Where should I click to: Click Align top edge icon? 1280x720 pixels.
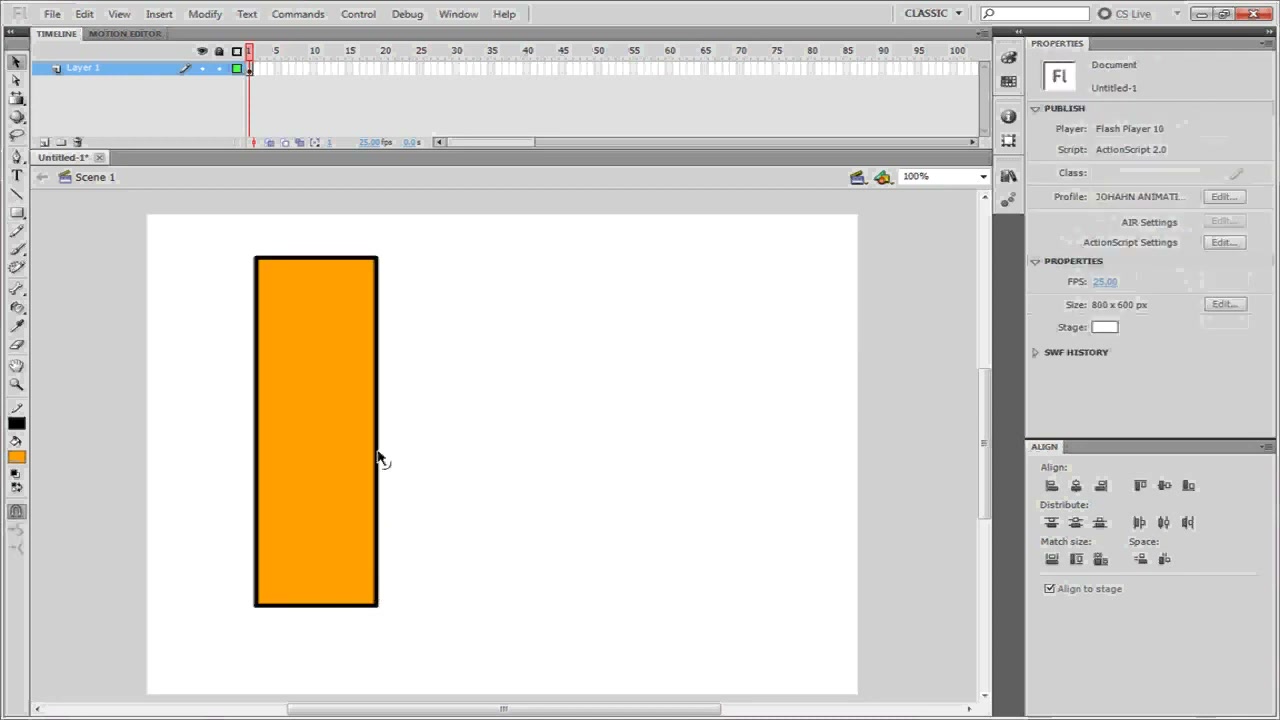click(1140, 485)
